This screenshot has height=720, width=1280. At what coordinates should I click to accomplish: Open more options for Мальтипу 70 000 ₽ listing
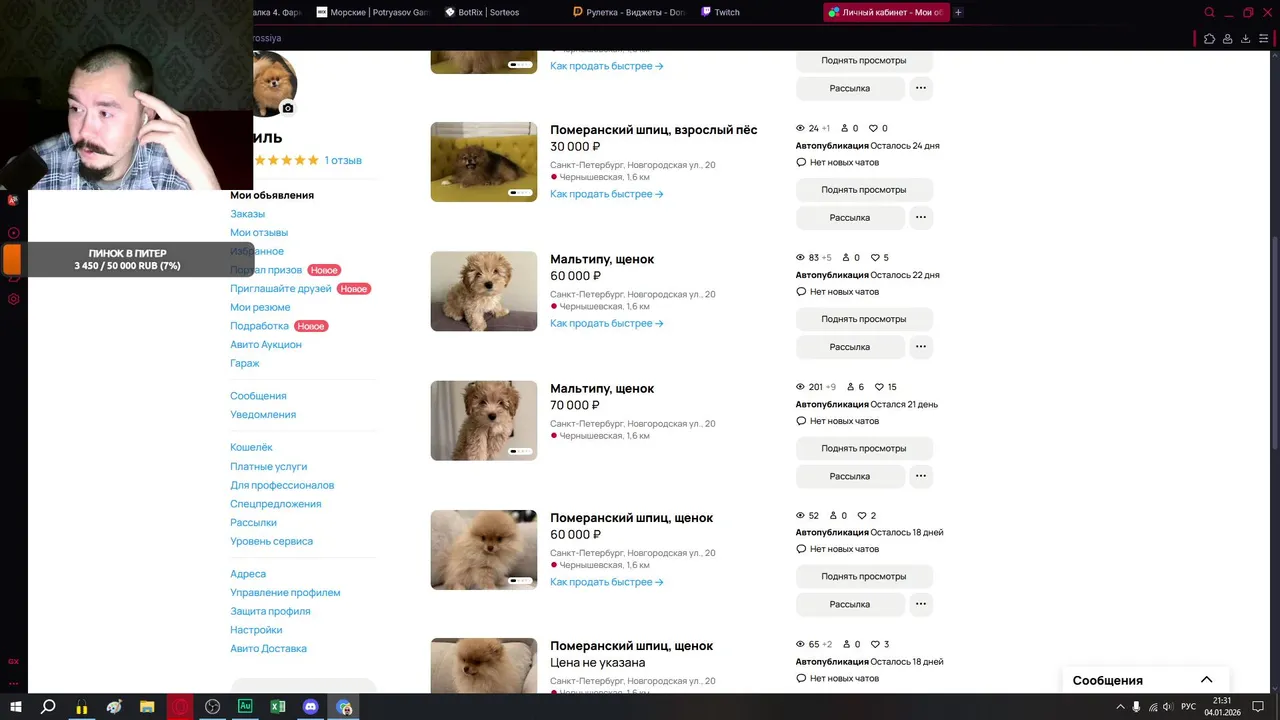click(921, 476)
